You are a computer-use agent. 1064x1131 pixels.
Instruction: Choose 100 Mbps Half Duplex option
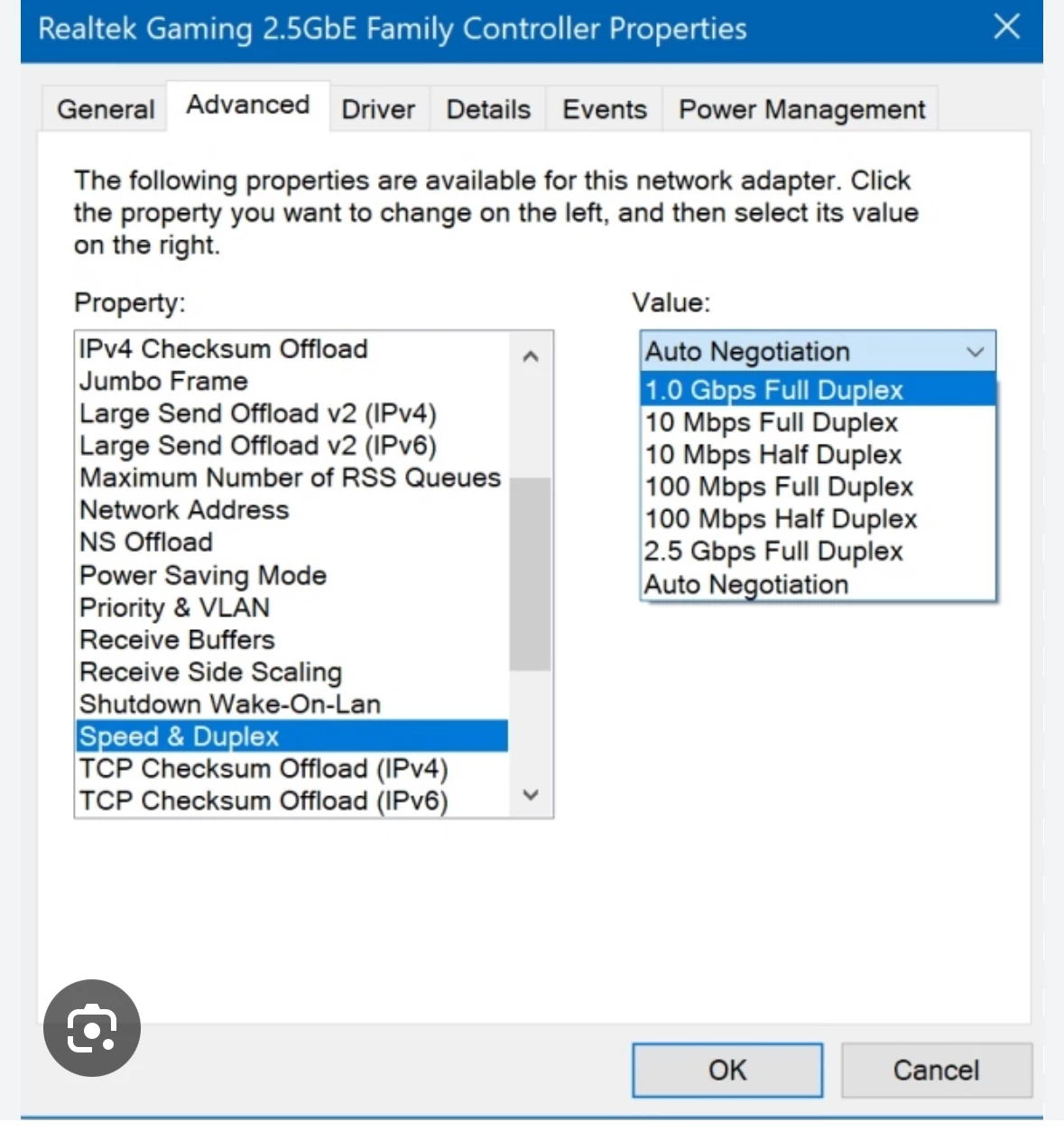[819, 519]
